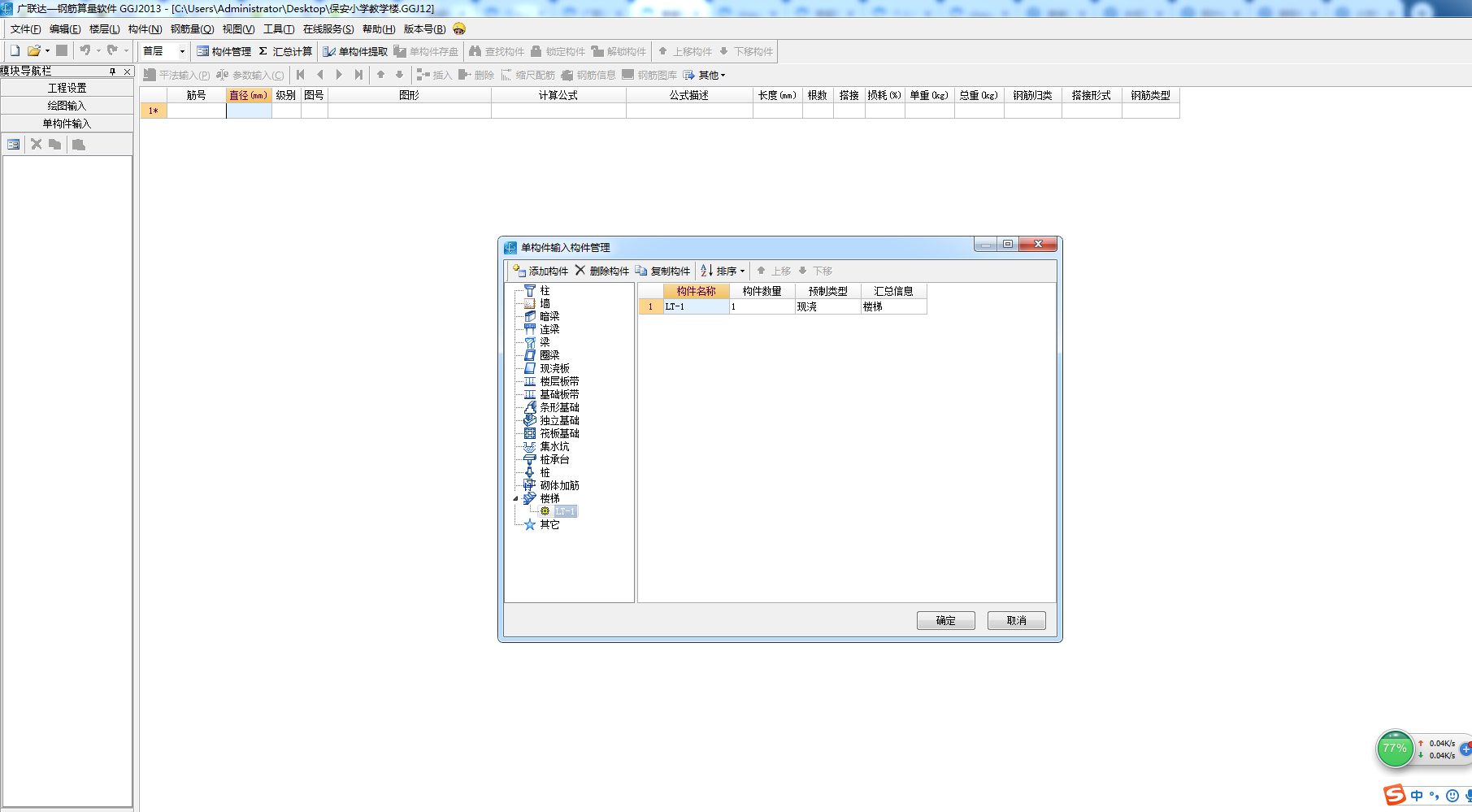Open the 钢筋量(Q) menu
The width and height of the screenshot is (1472, 812).
click(x=193, y=29)
